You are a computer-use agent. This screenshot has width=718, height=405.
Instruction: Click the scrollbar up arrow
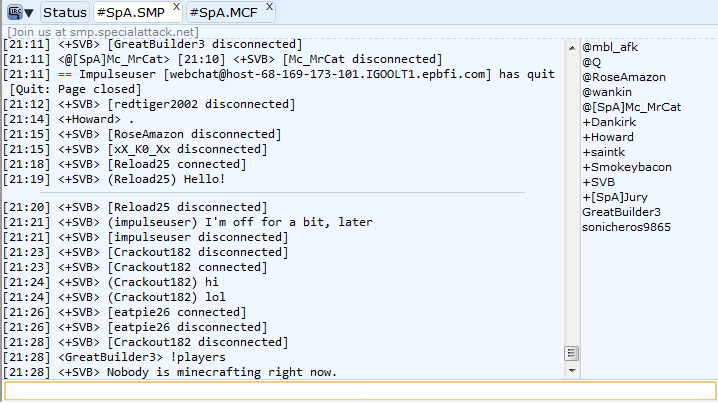[x=572, y=48]
